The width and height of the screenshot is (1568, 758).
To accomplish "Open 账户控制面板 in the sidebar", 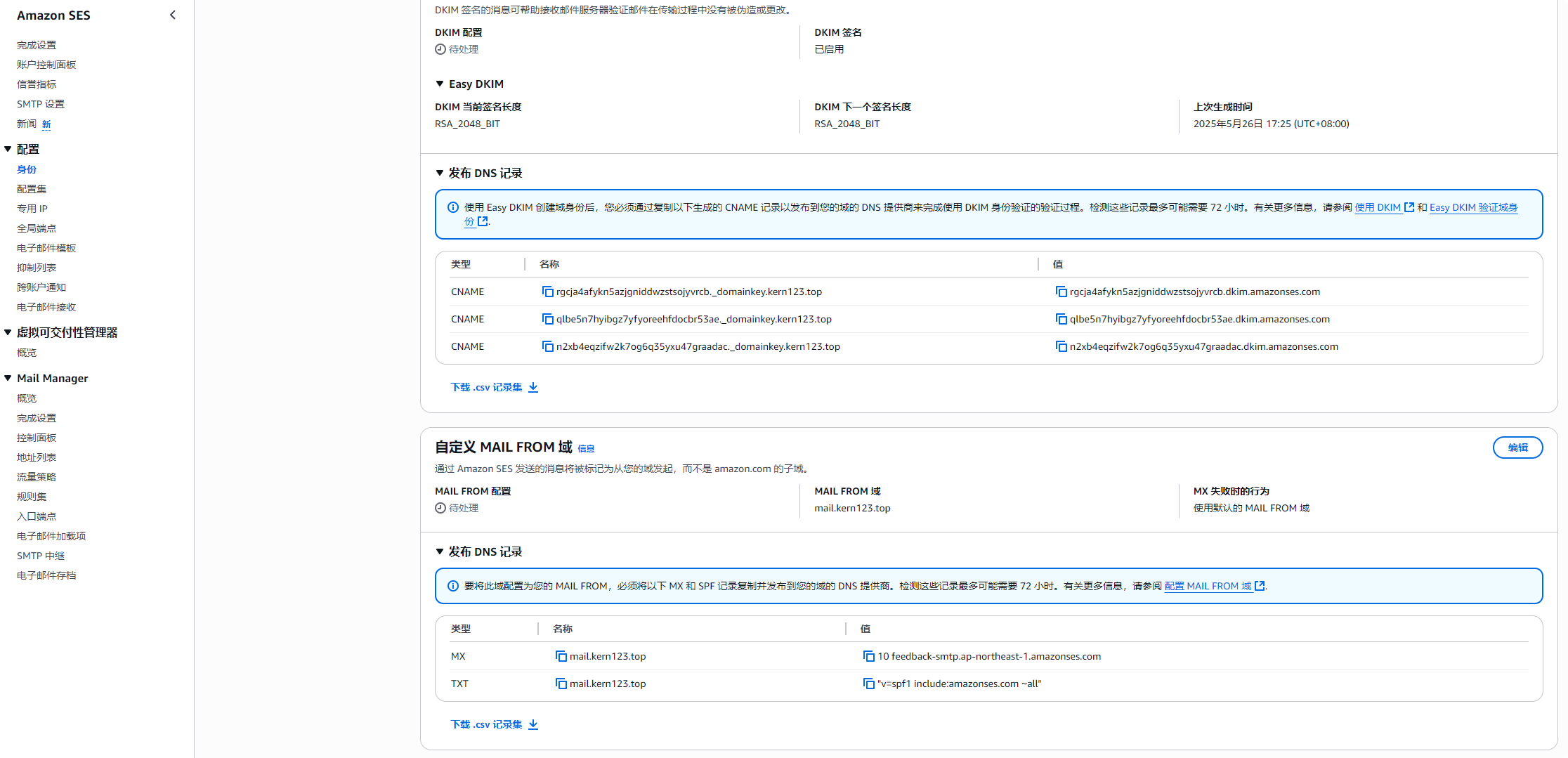I will [x=46, y=65].
